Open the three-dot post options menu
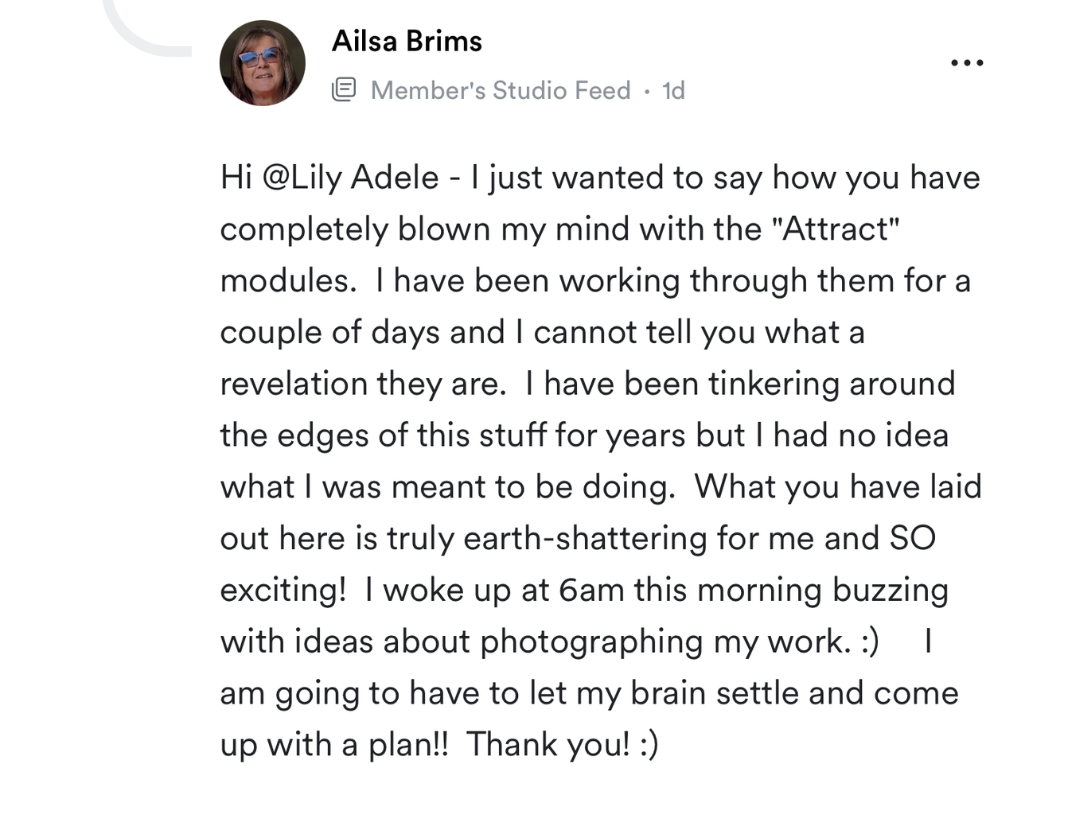 pos(966,62)
